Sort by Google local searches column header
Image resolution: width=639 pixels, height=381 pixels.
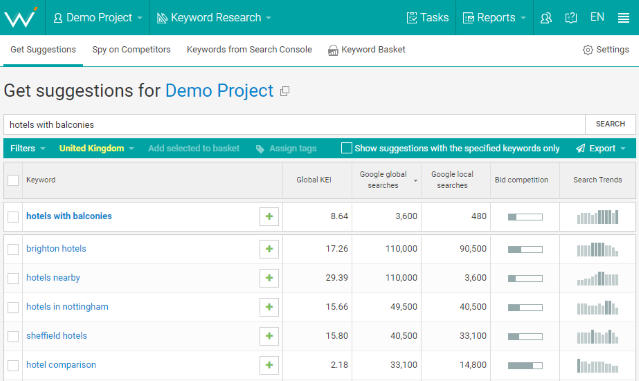452,180
